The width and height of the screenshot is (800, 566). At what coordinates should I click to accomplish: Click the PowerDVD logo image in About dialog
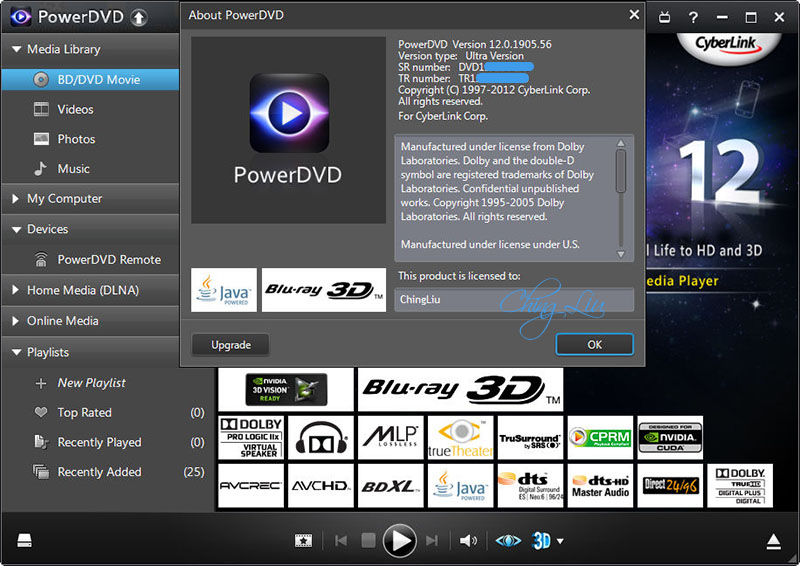[288, 130]
